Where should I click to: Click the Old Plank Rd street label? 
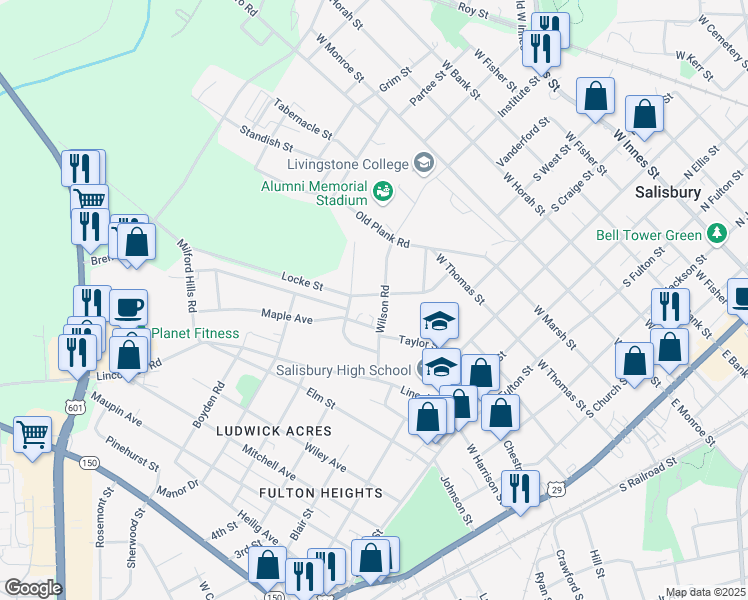pos(383,230)
